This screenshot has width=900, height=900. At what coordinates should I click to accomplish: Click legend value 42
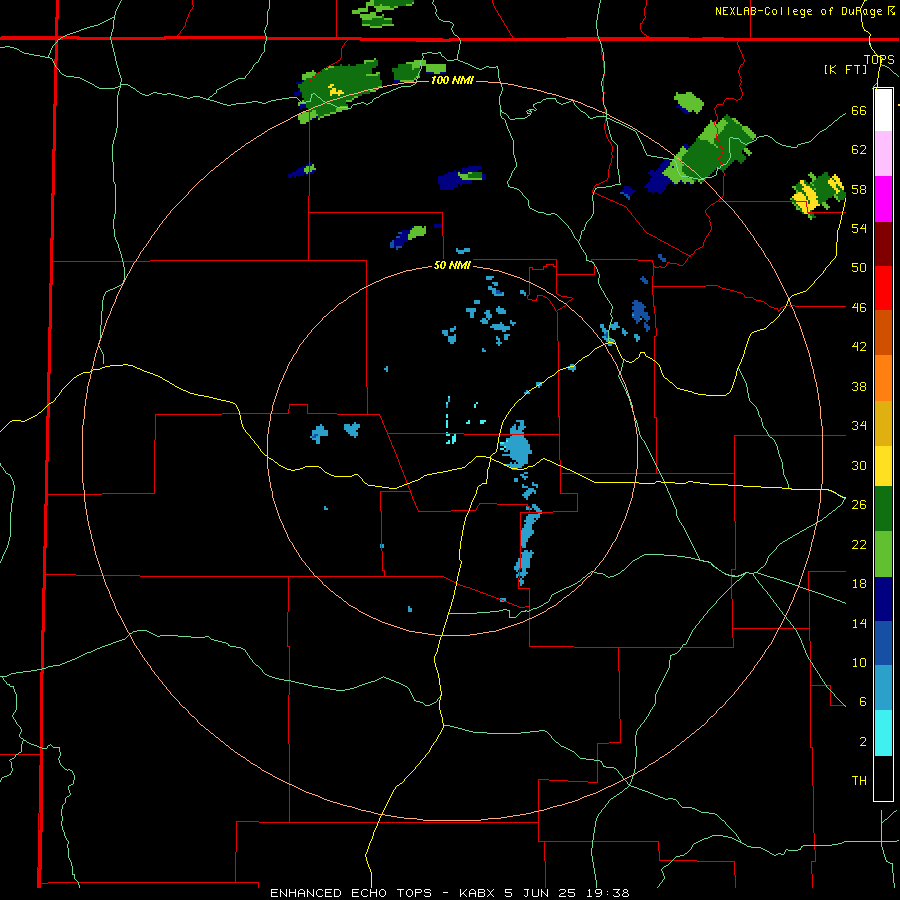(x=859, y=346)
